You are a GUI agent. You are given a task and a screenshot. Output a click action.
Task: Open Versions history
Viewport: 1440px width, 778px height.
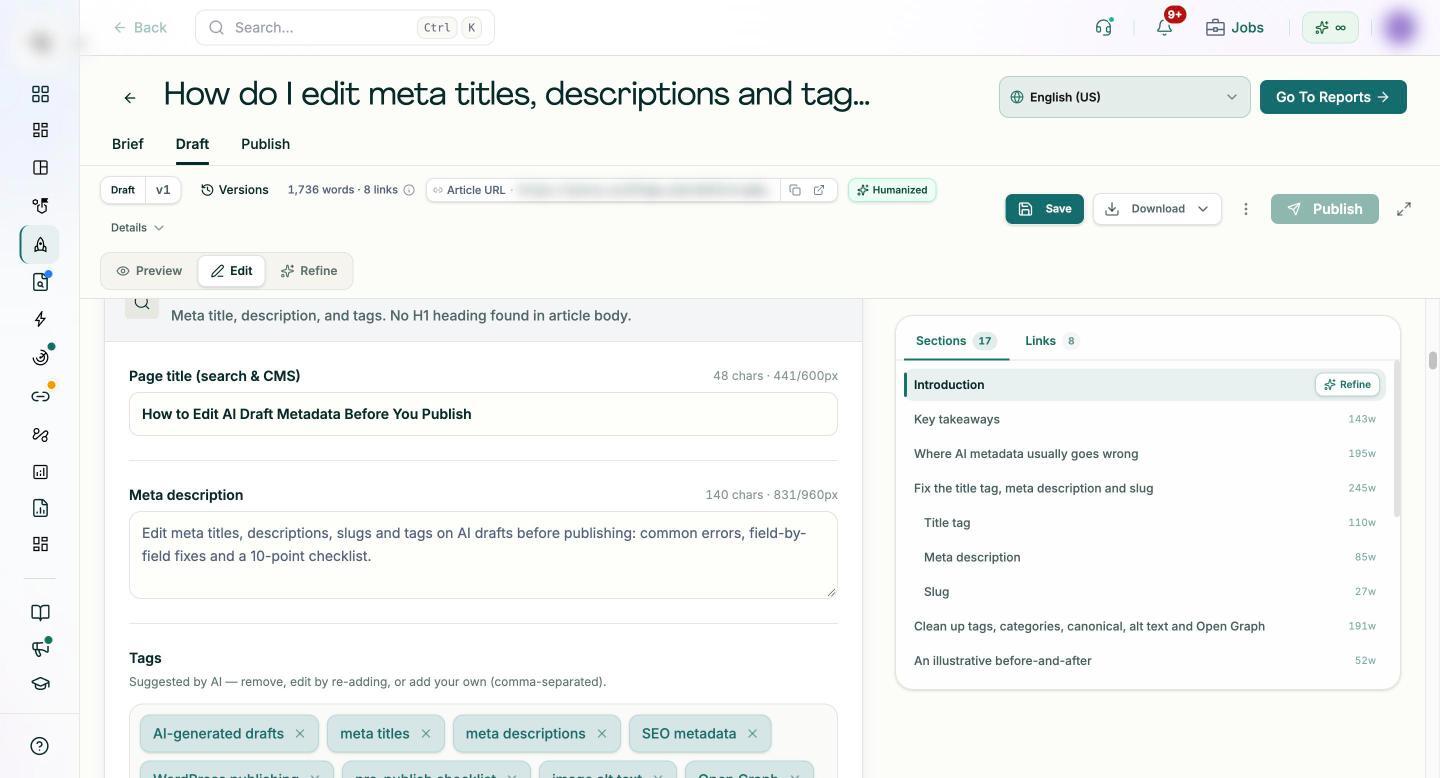[235, 190]
